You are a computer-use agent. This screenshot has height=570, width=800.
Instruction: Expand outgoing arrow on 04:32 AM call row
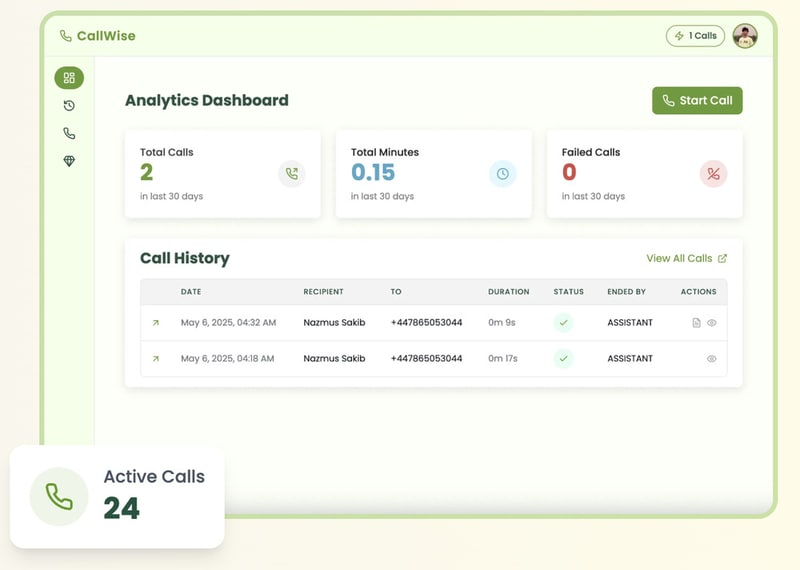155,323
